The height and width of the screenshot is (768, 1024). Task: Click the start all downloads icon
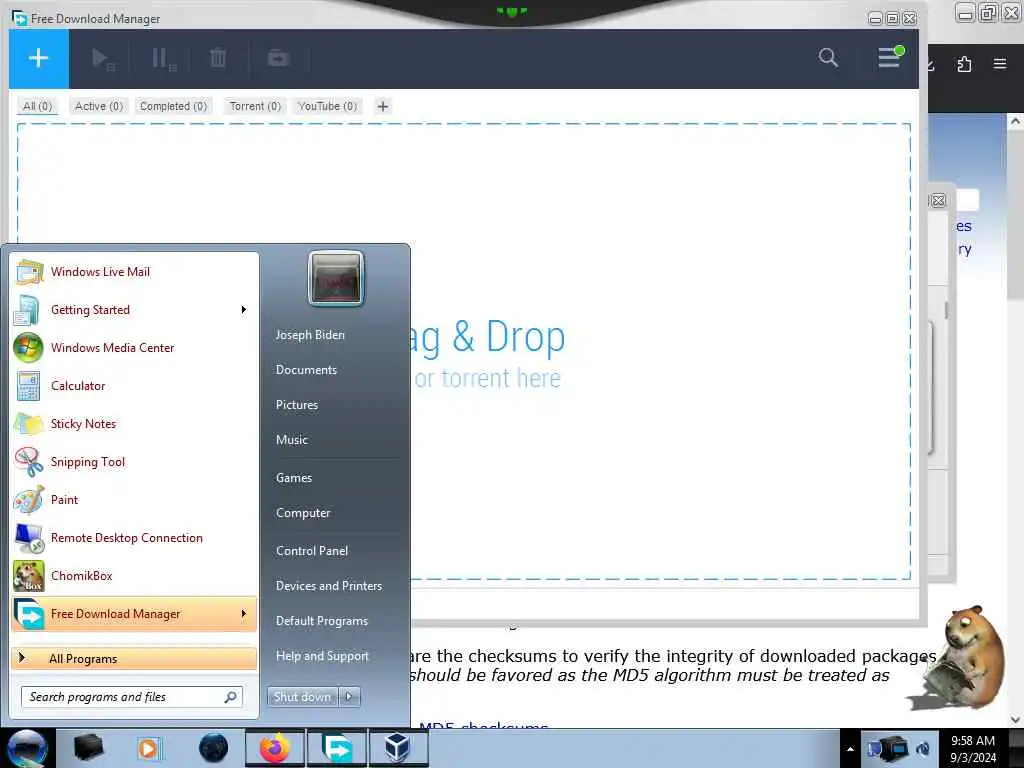[x=103, y=59]
